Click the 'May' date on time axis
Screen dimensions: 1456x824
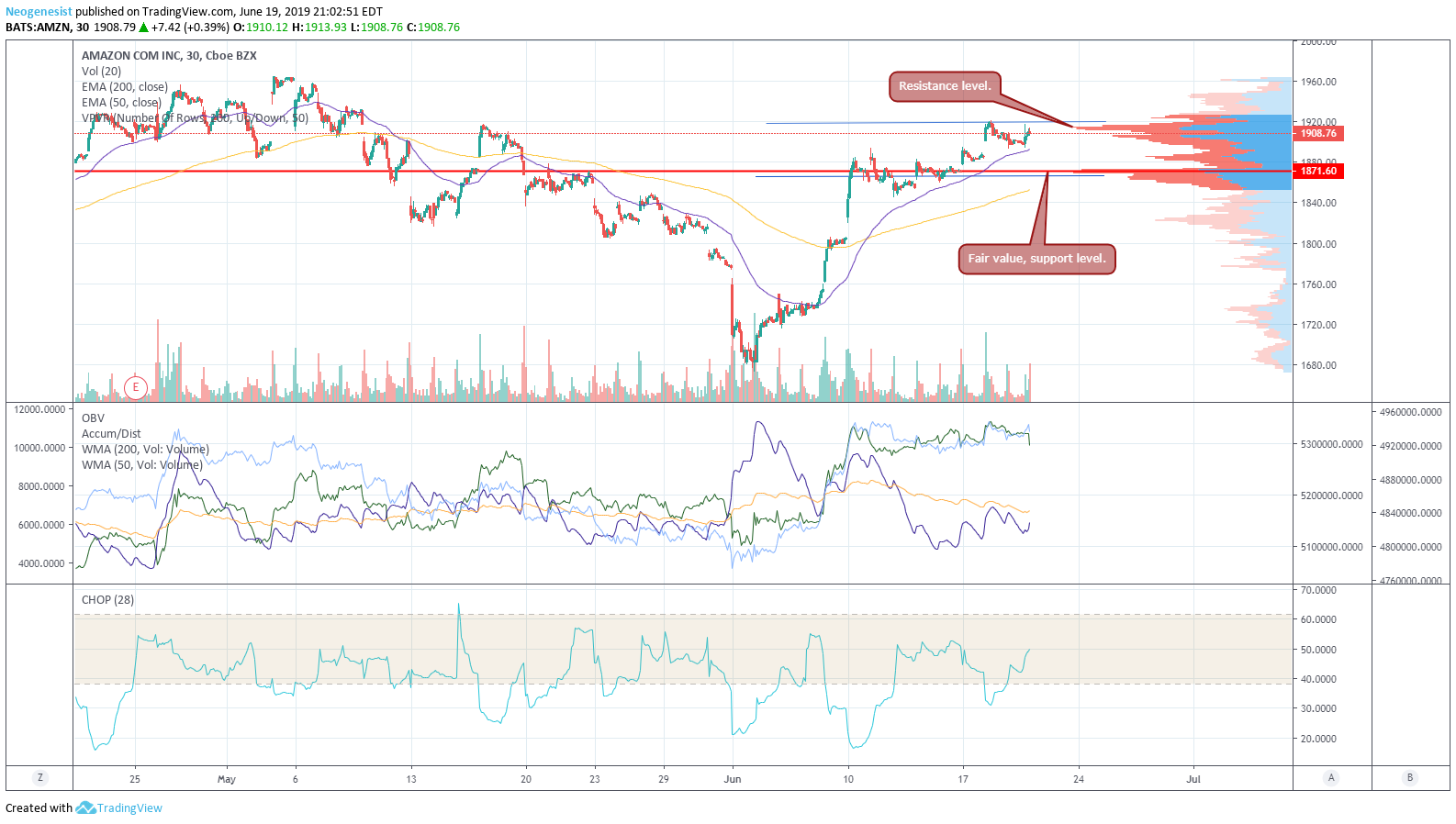point(227,779)
